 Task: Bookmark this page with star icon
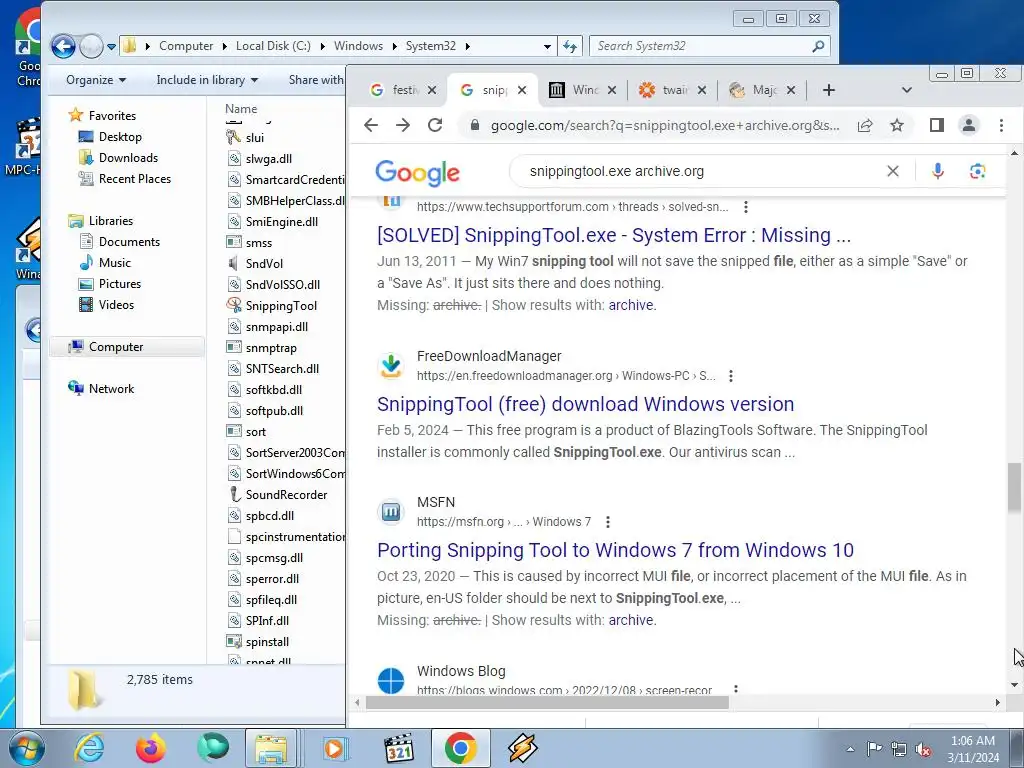[897, 125]
